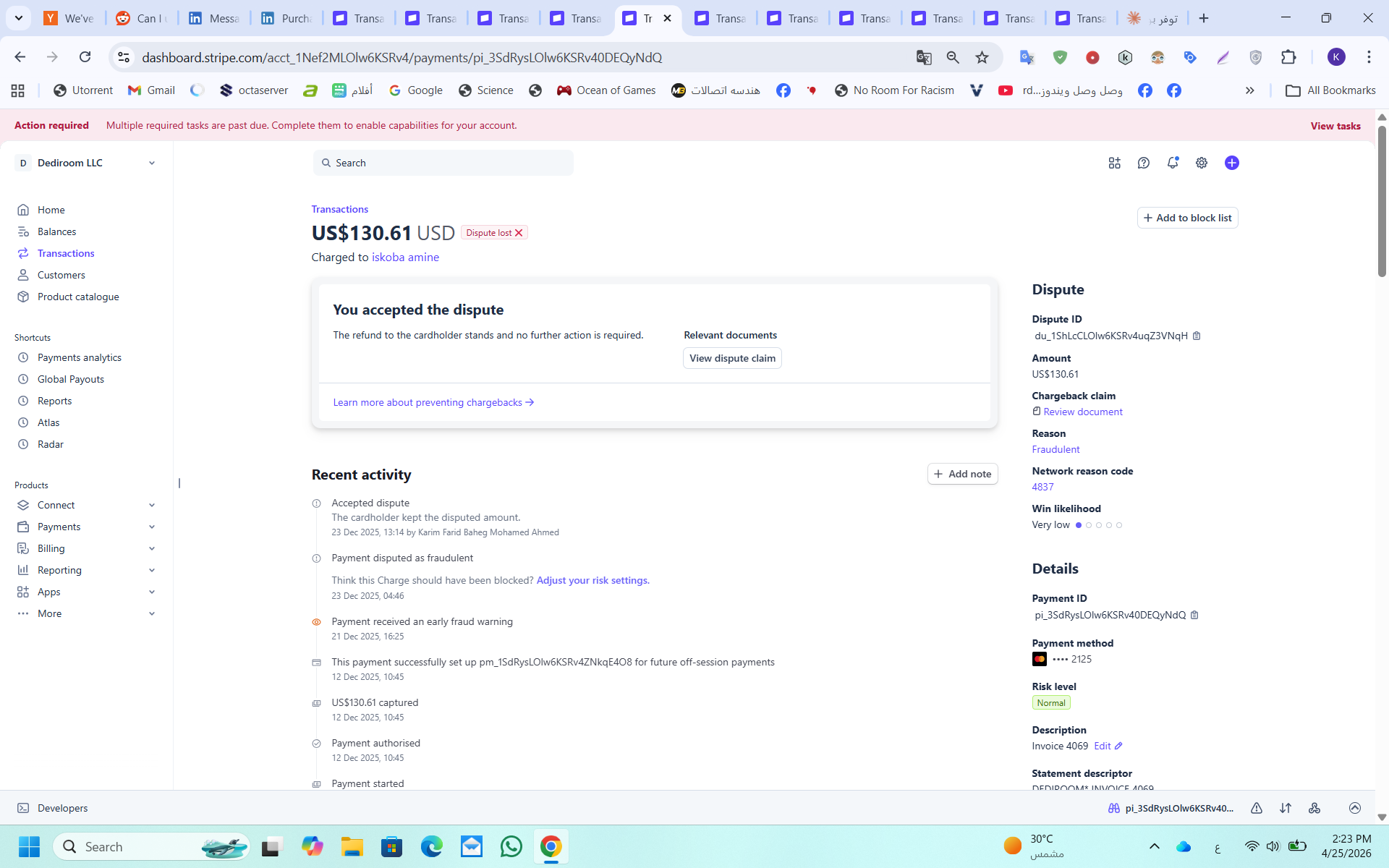Show more bookmarks with the double chevron
The height and width of the screenshot is (868, 1389).
[1249, 90]
